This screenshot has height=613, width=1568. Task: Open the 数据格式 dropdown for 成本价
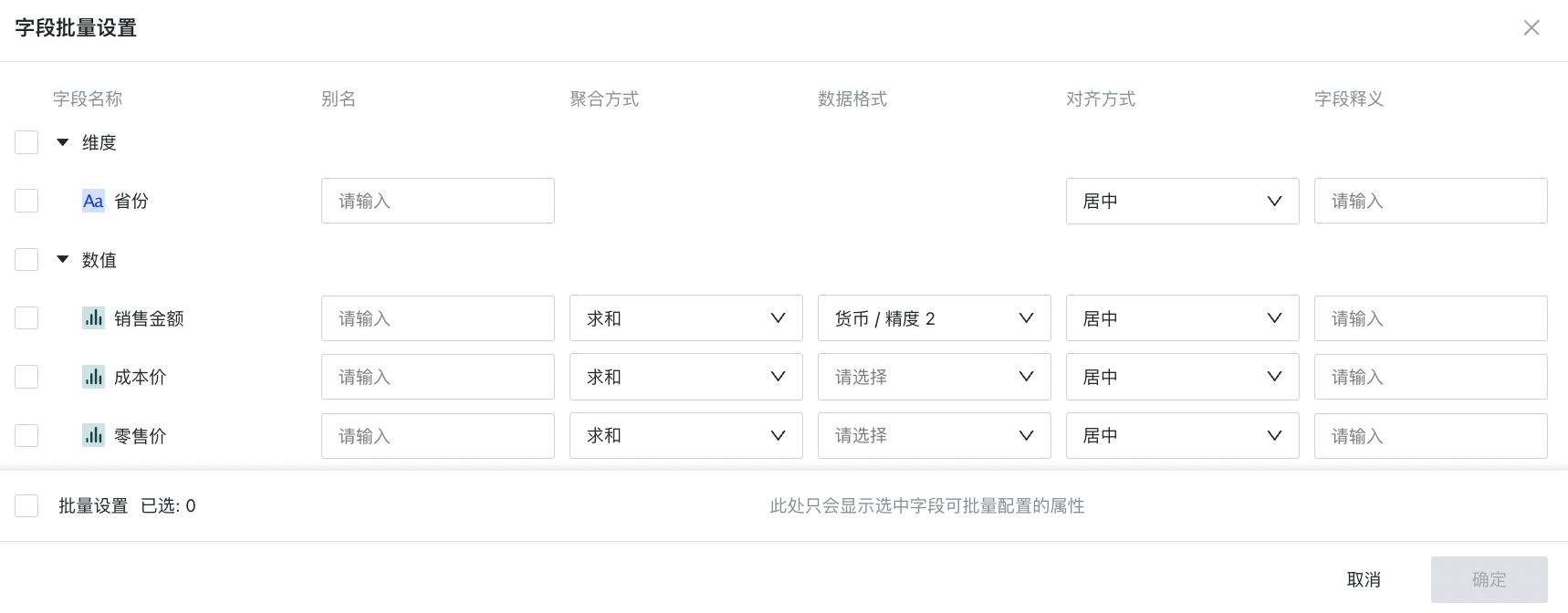(x=934, y=377)
